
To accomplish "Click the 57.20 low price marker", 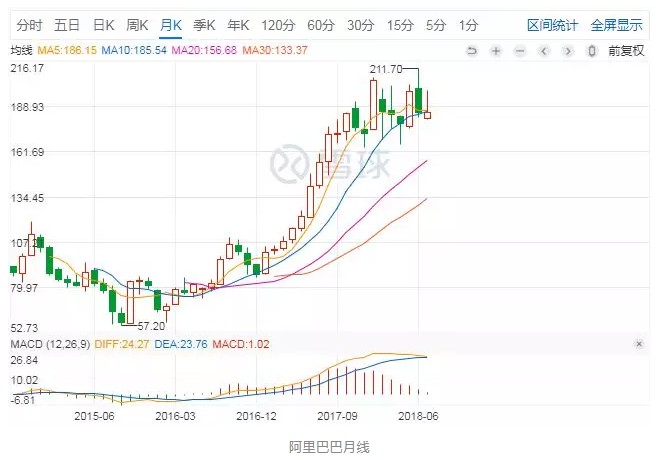I will pos(151,326).
